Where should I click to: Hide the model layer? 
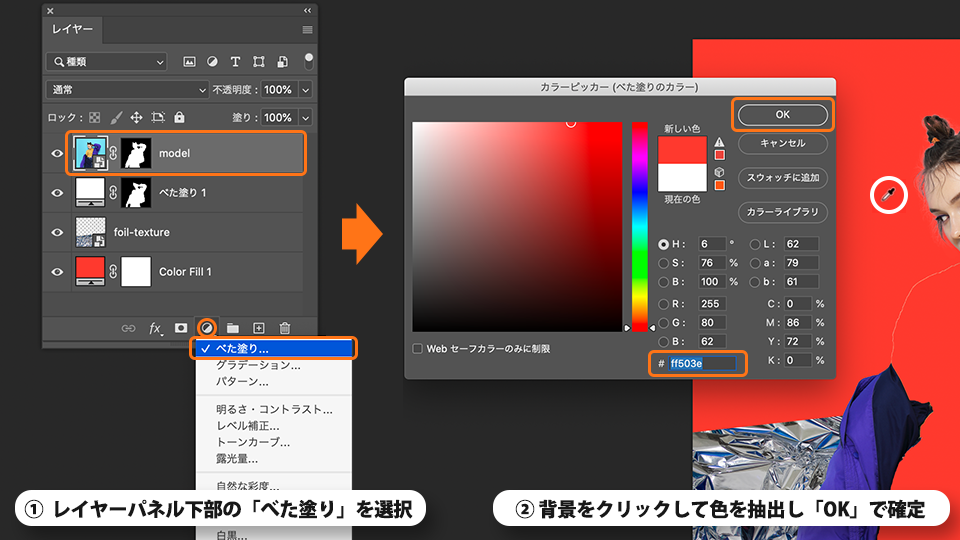(x=57, y=154)
